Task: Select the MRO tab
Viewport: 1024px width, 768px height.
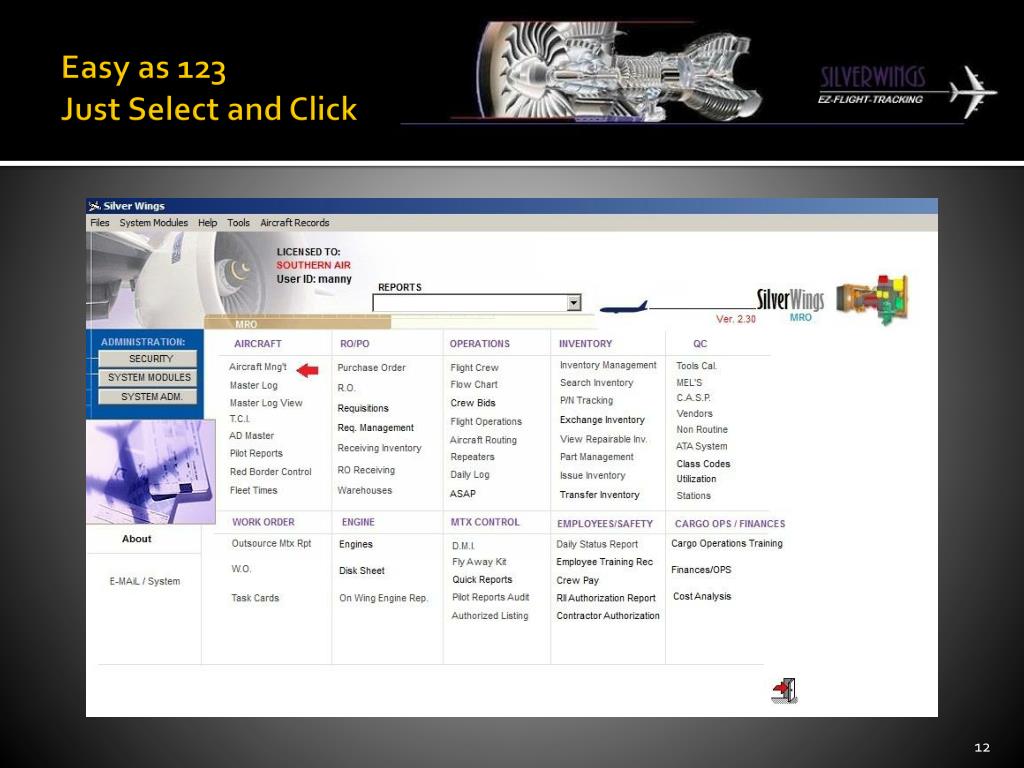Action: [246, 324]
